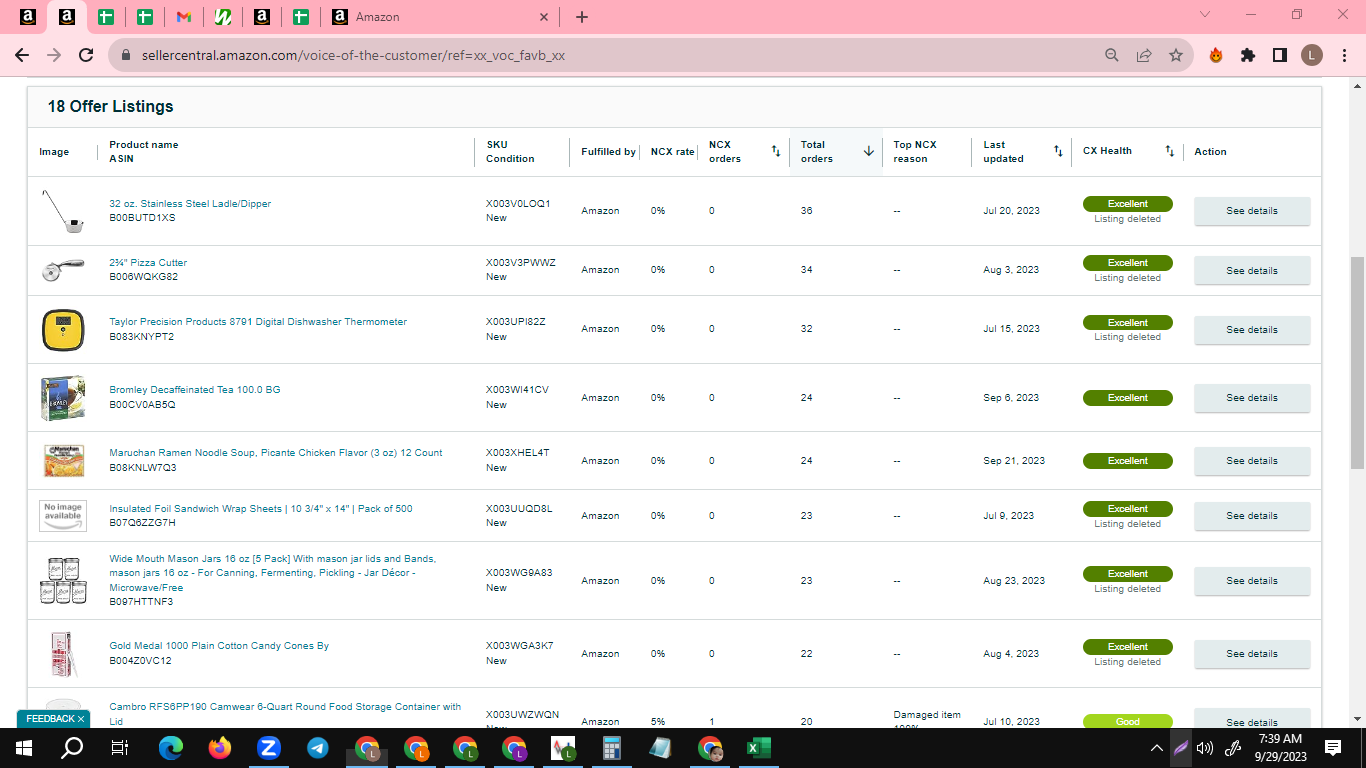
Task: Open the tab search chevron
Action: [x=1205, y=15]
